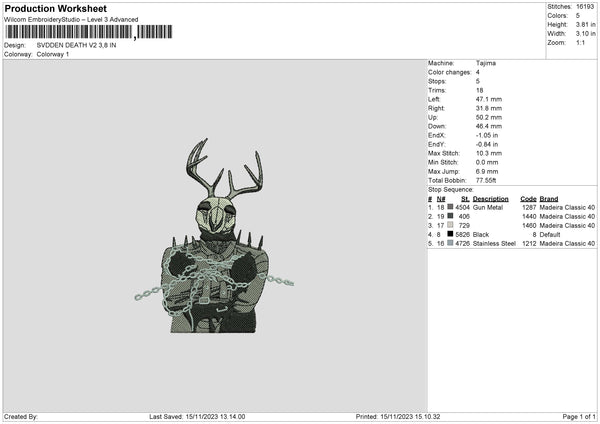
Task: Click the Gun Metal color swatch
Action: [450, 207]
